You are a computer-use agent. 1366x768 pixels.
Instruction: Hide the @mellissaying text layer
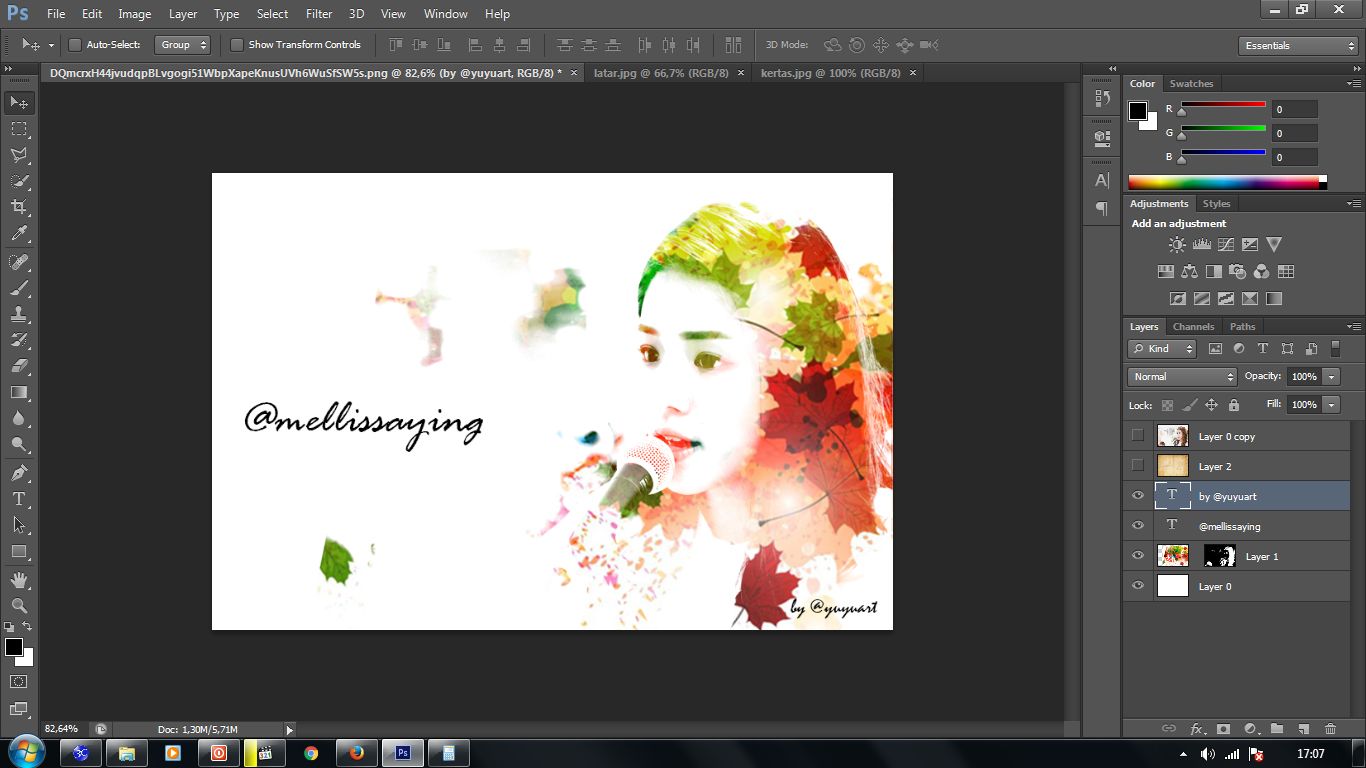coord(1137,526)
